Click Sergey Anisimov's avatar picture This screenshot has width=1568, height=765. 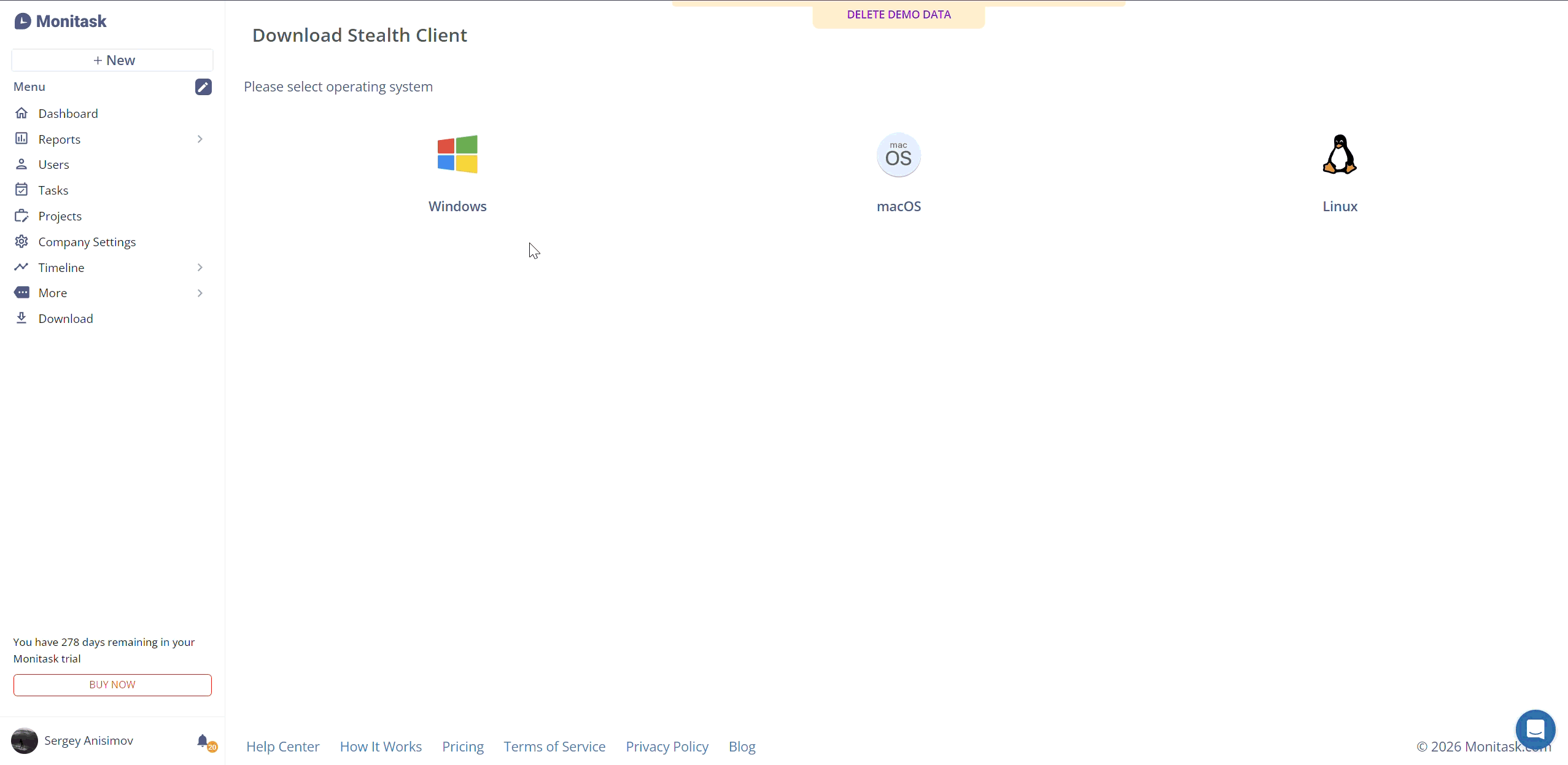tap(25, 740)
